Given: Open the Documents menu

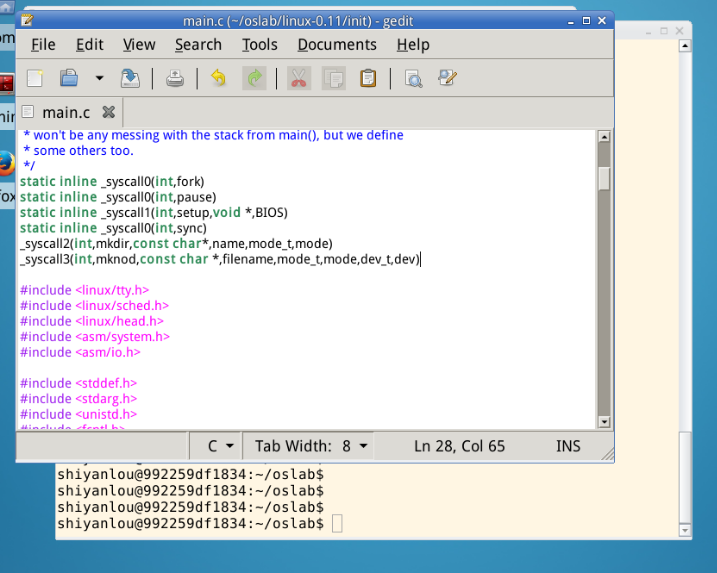Looking at the screenshot, I should [x=337, y=44].
